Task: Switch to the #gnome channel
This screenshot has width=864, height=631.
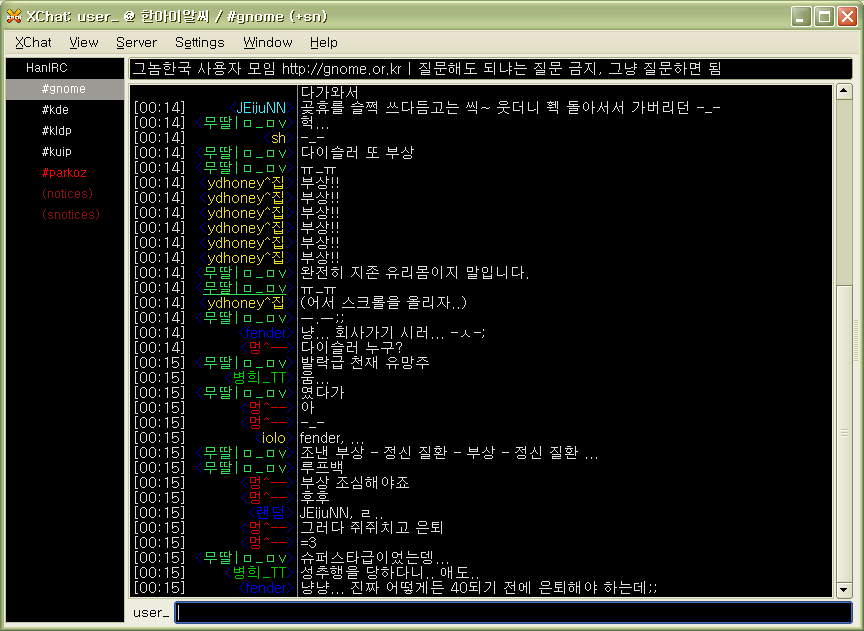Action: pos(65,89)
